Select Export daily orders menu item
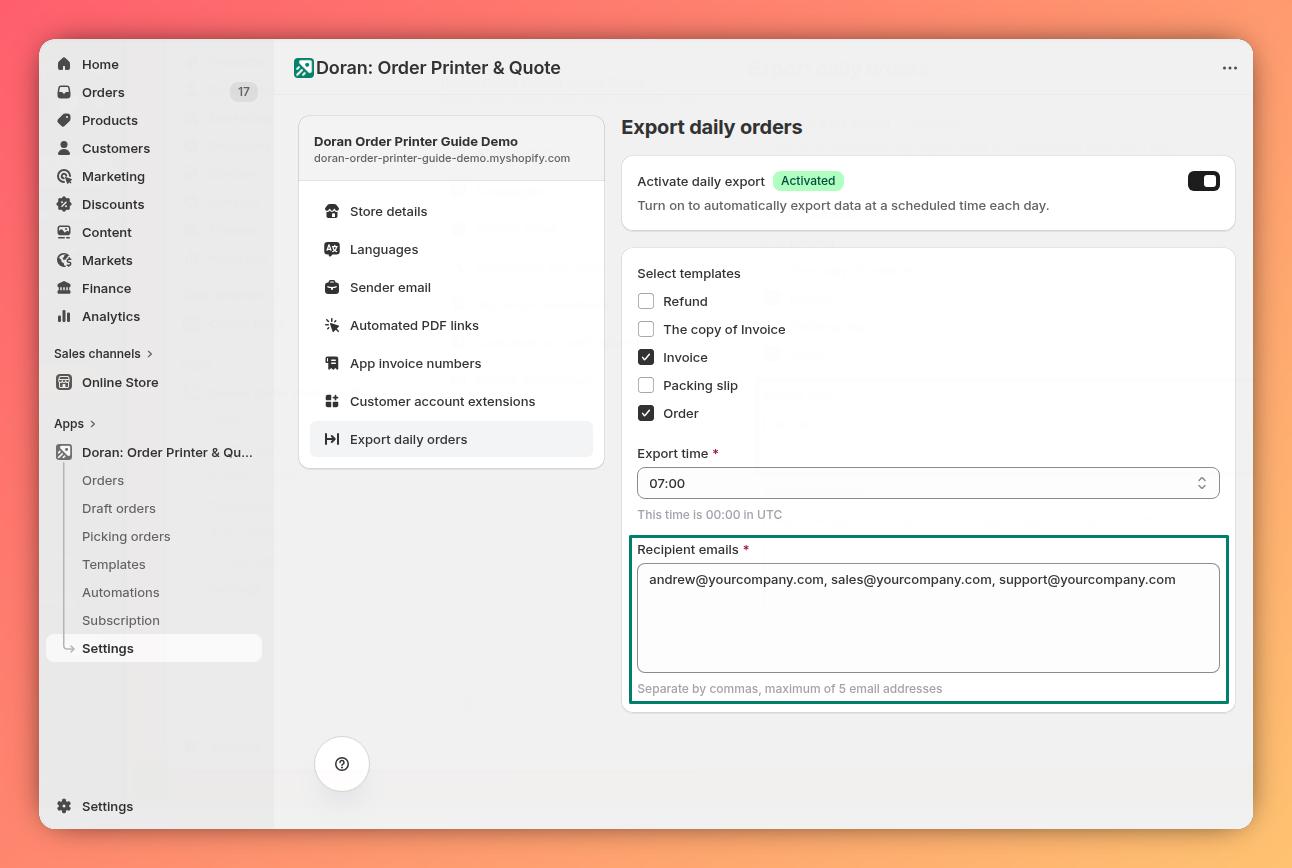Viewport: 1292px width, 868px height. (x=451, y=439)
